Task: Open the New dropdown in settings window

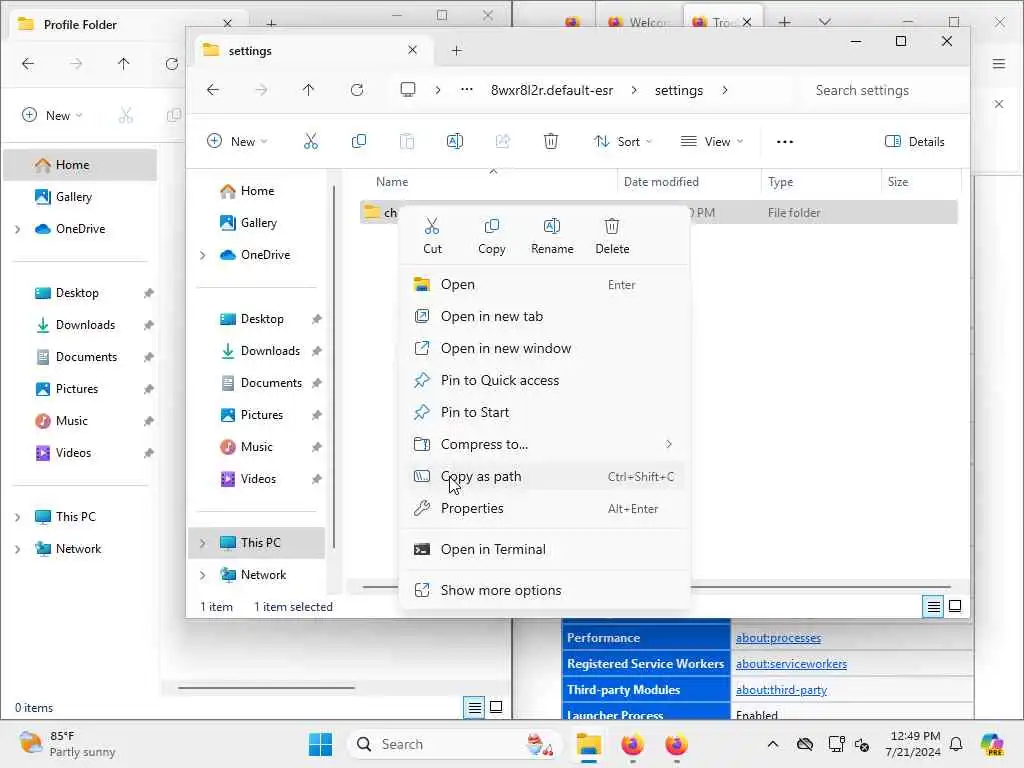Action: pos(237,142)
